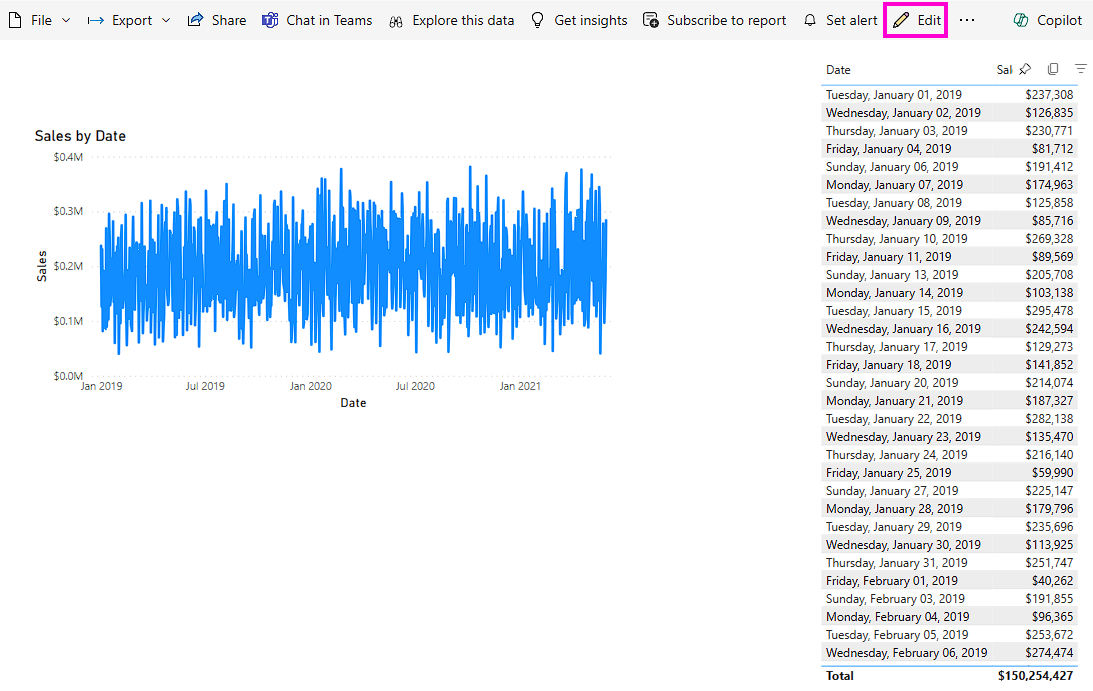
Task: Copy the Date table visual
Action: click(x=1052, y=69)
